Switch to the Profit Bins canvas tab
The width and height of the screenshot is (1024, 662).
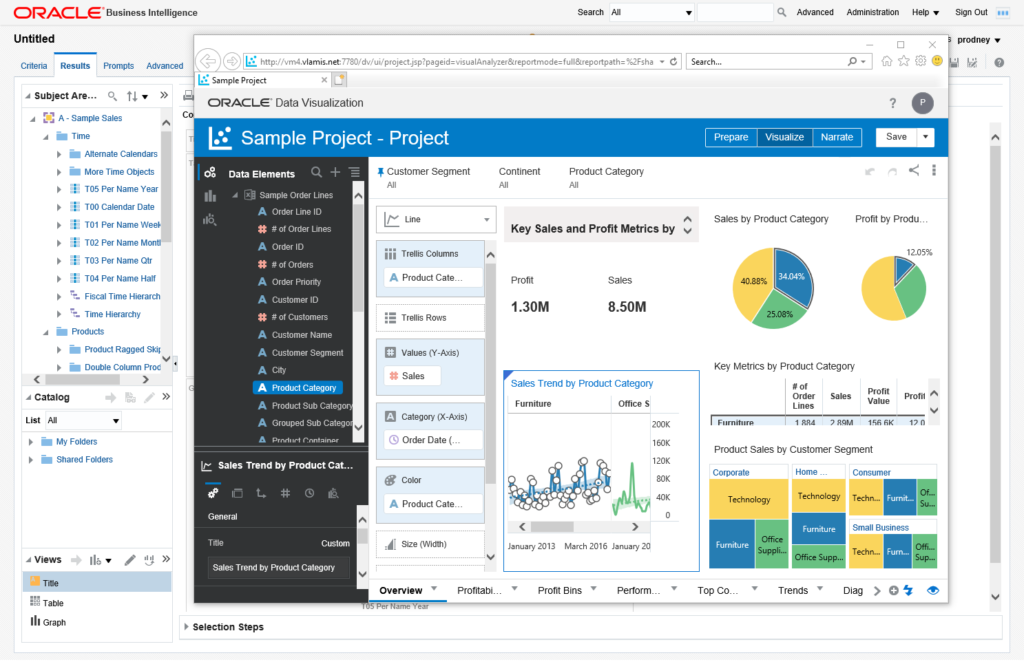pyautogui.click(x=559, y=591)
